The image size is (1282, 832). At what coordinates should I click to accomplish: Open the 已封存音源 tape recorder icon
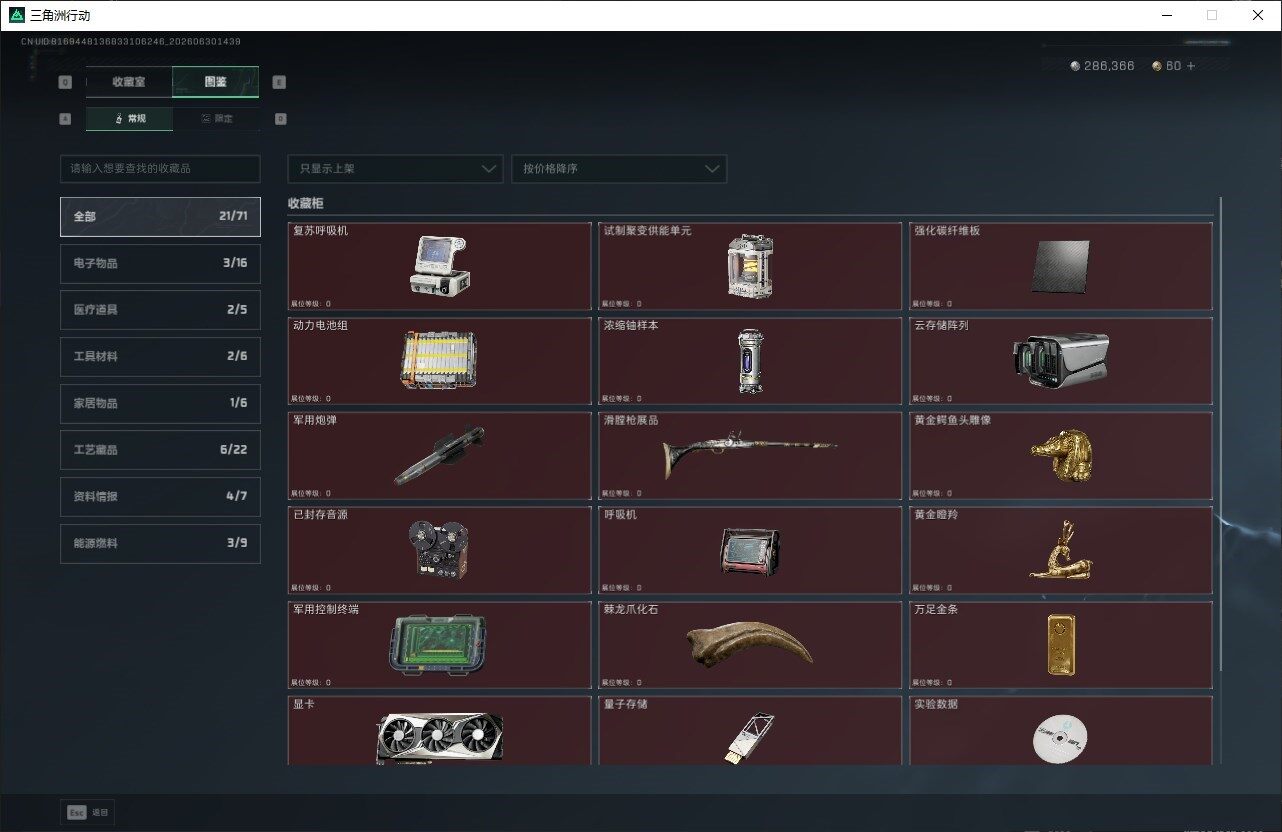pos(438,549)
